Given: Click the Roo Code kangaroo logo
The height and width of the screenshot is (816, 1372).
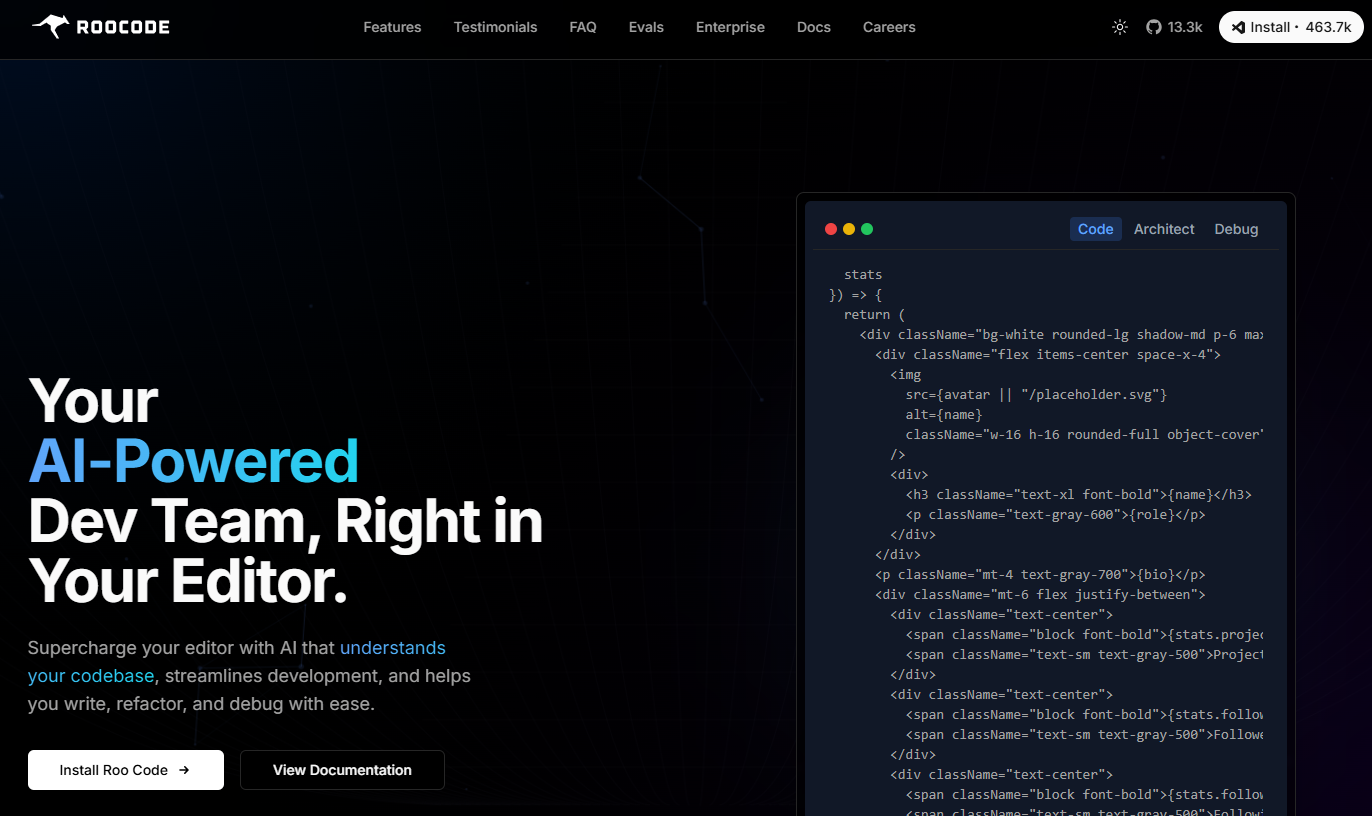Looking at the screenshot, I should [x=50, y=27].
